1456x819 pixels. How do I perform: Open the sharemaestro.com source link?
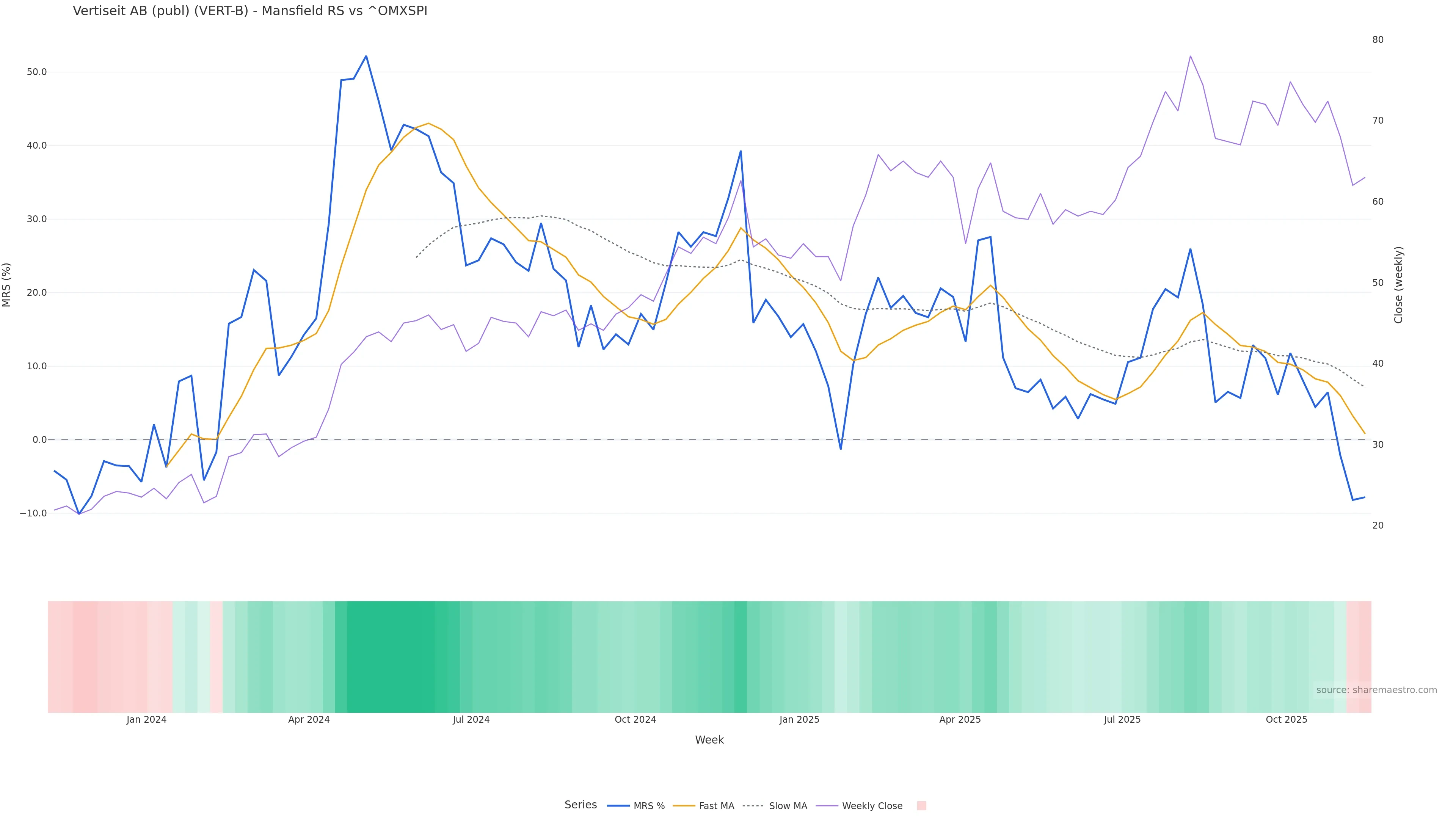(1376, 690)
